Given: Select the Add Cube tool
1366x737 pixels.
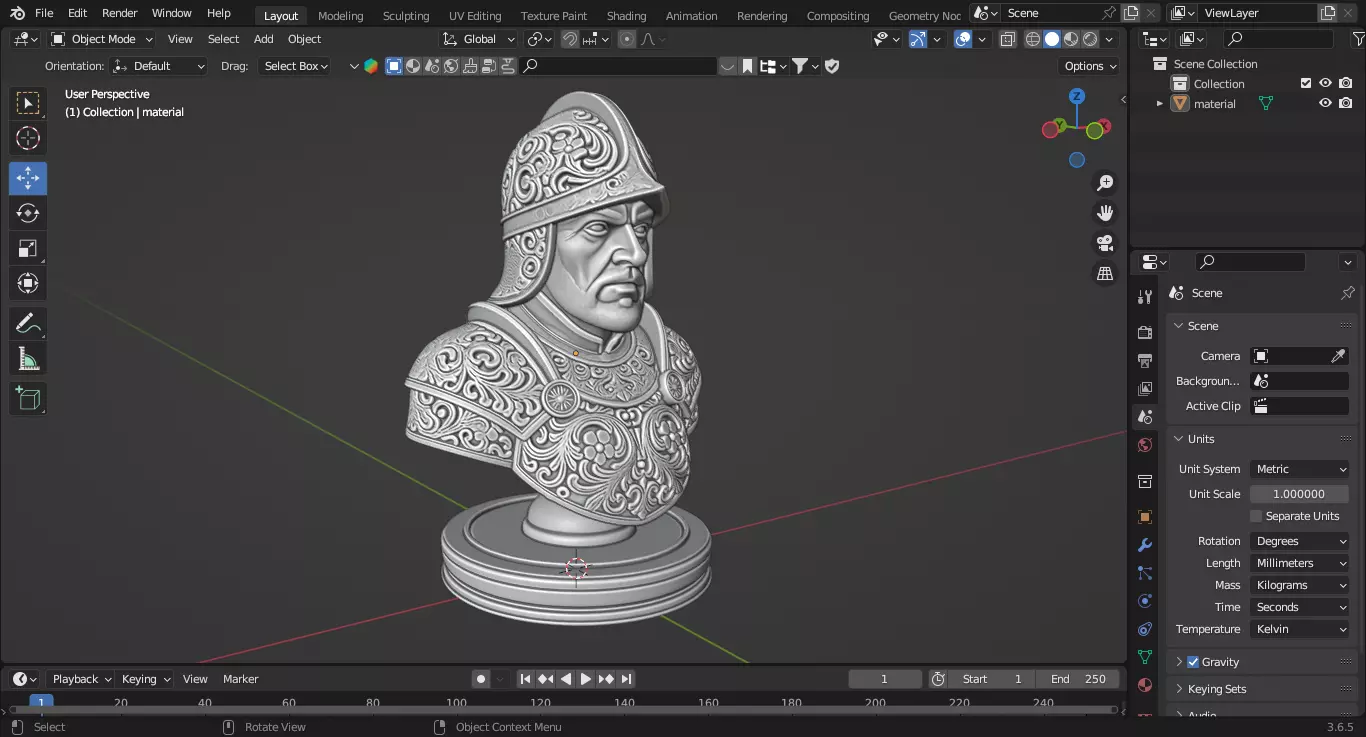Looking at the screenshot, I should point(28,398).
